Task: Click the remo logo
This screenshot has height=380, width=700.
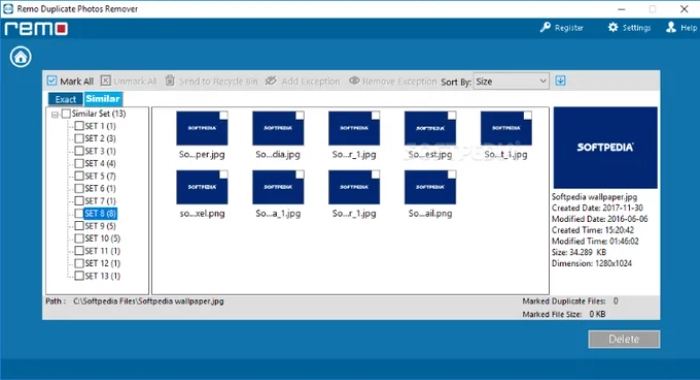Action: (x=36, y=29)
